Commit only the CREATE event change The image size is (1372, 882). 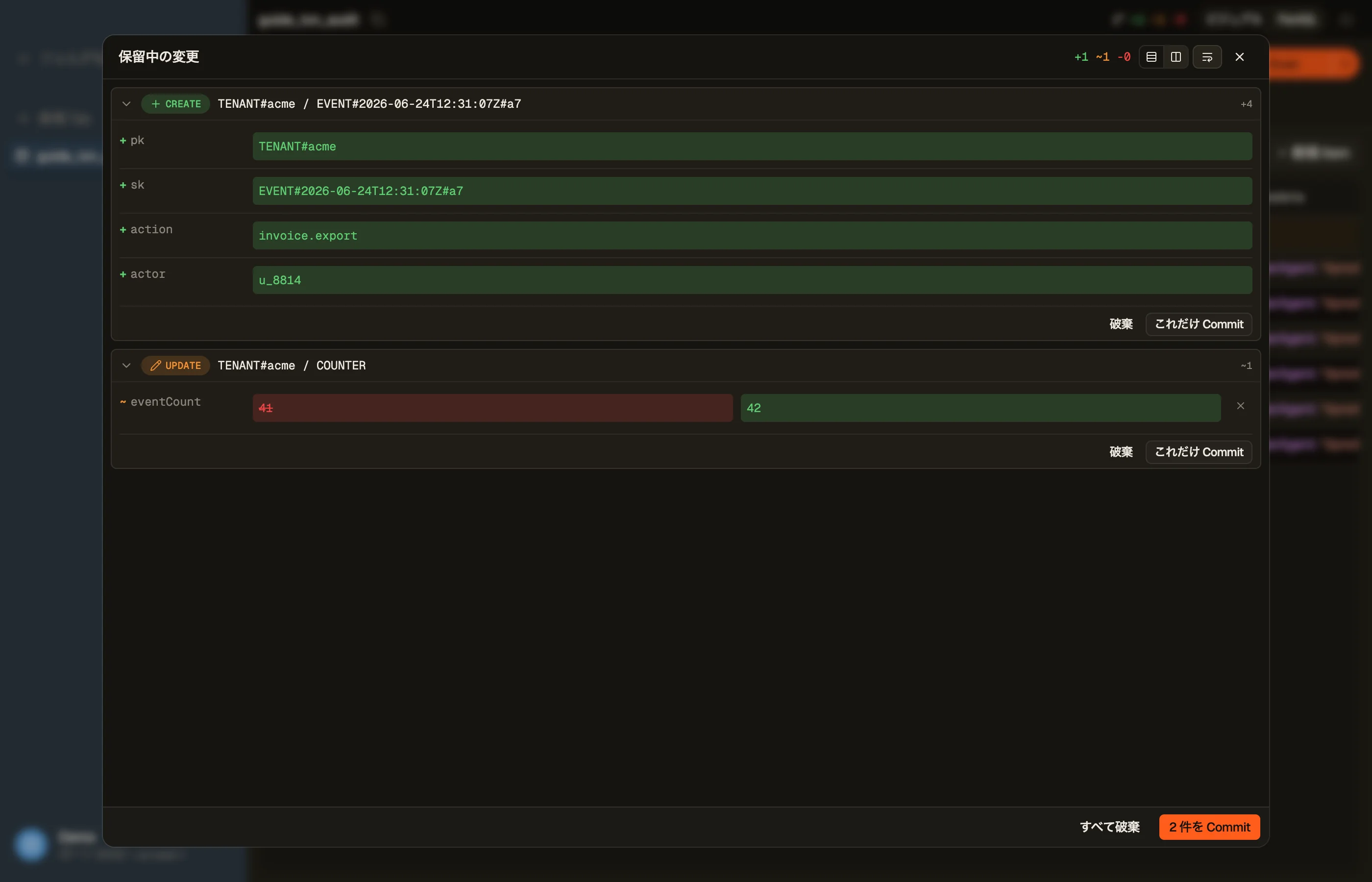coord(1199,324)
